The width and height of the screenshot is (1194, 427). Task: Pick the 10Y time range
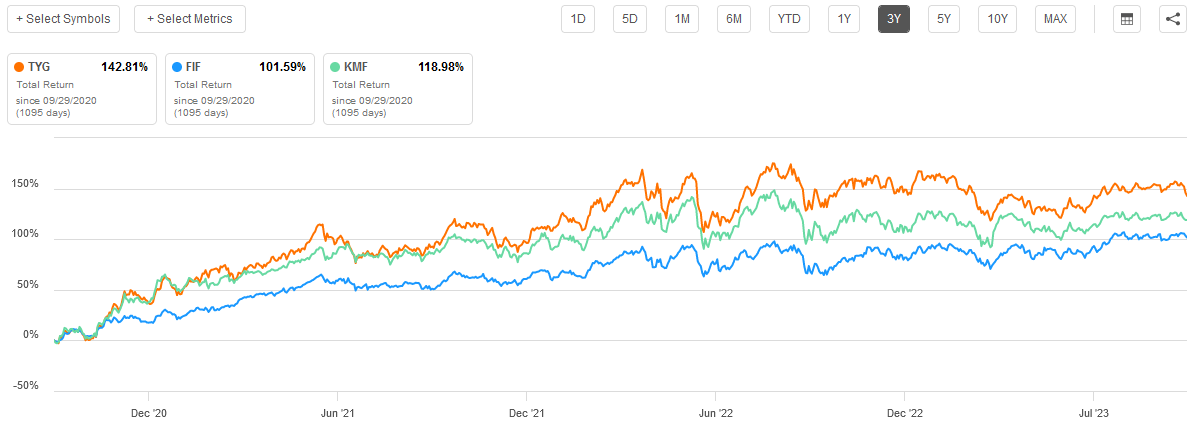click(x=997, y=19)
